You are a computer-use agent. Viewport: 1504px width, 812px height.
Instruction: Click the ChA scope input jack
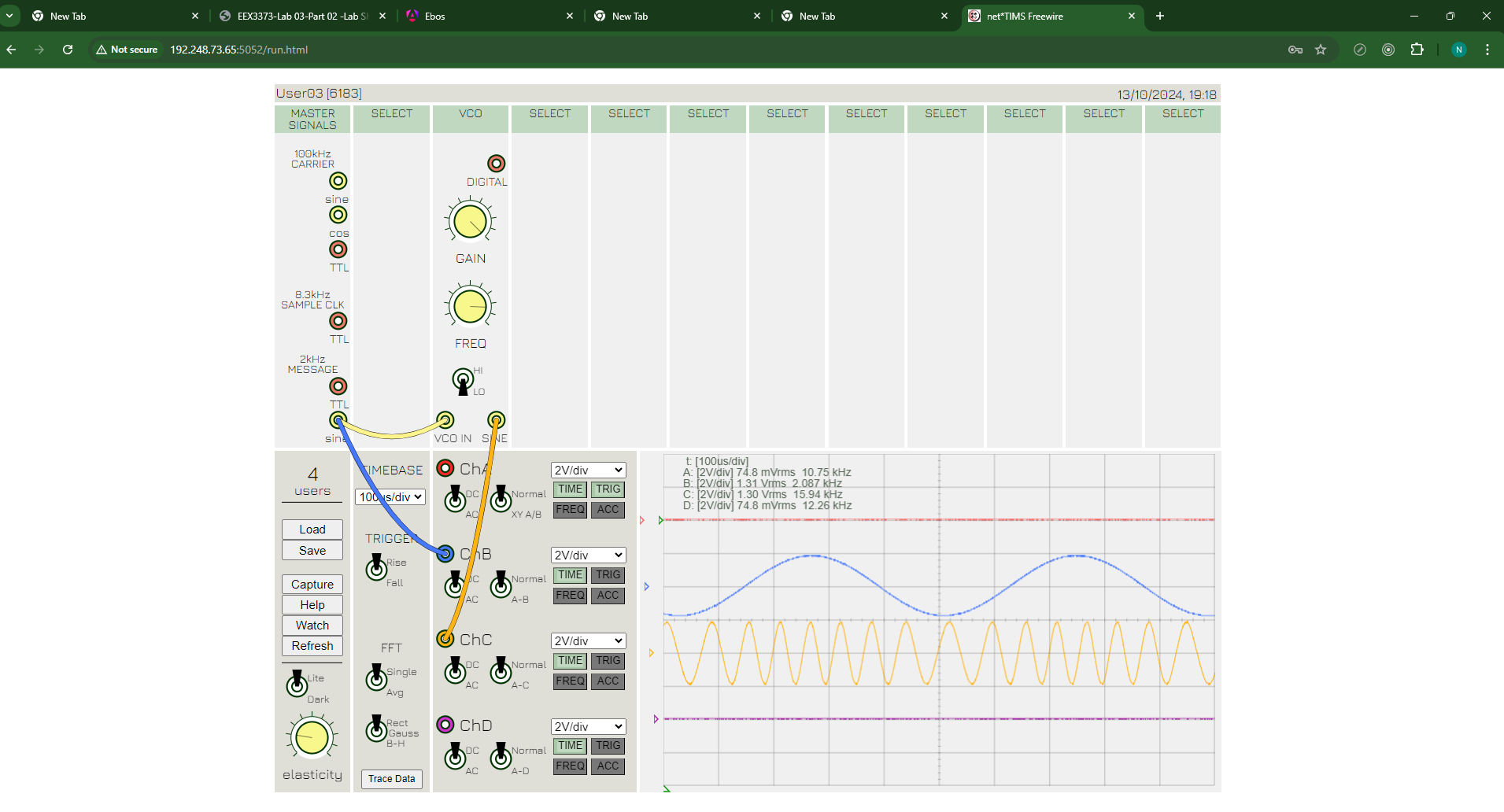click(445, 468)
